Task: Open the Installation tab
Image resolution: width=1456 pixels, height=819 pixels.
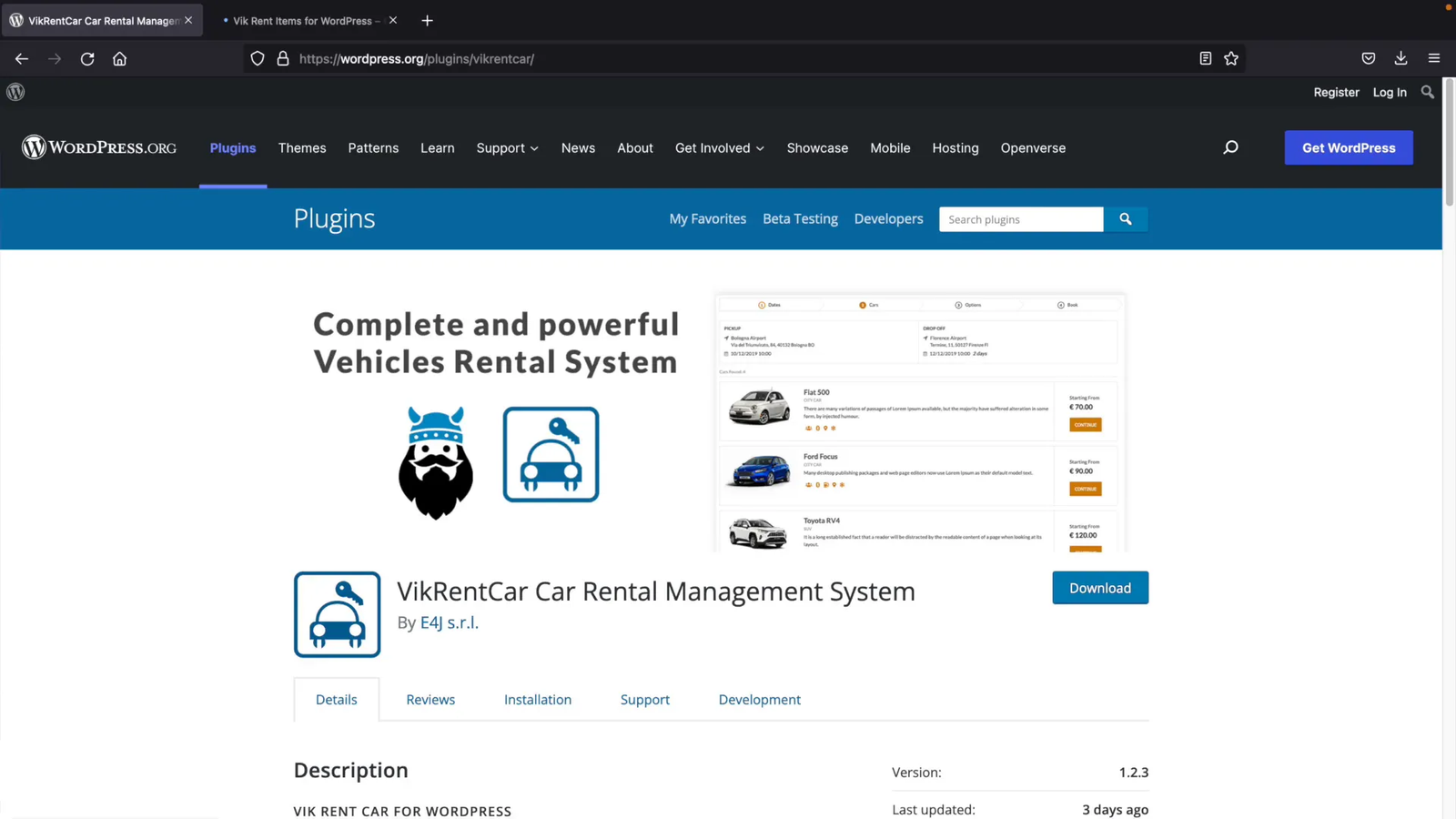Action: click(538, 699)
